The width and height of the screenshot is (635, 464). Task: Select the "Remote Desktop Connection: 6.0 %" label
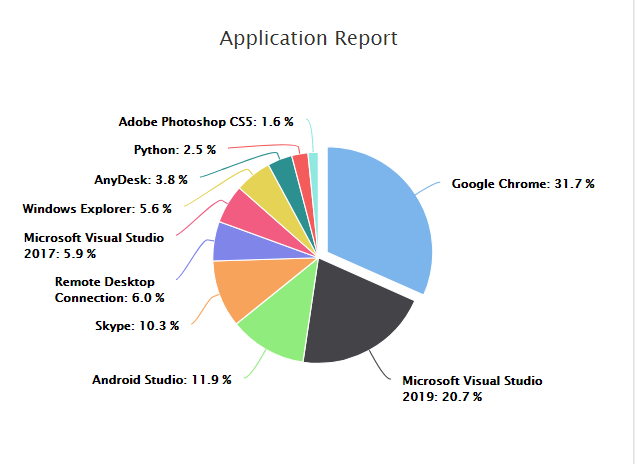click(110, 290)
